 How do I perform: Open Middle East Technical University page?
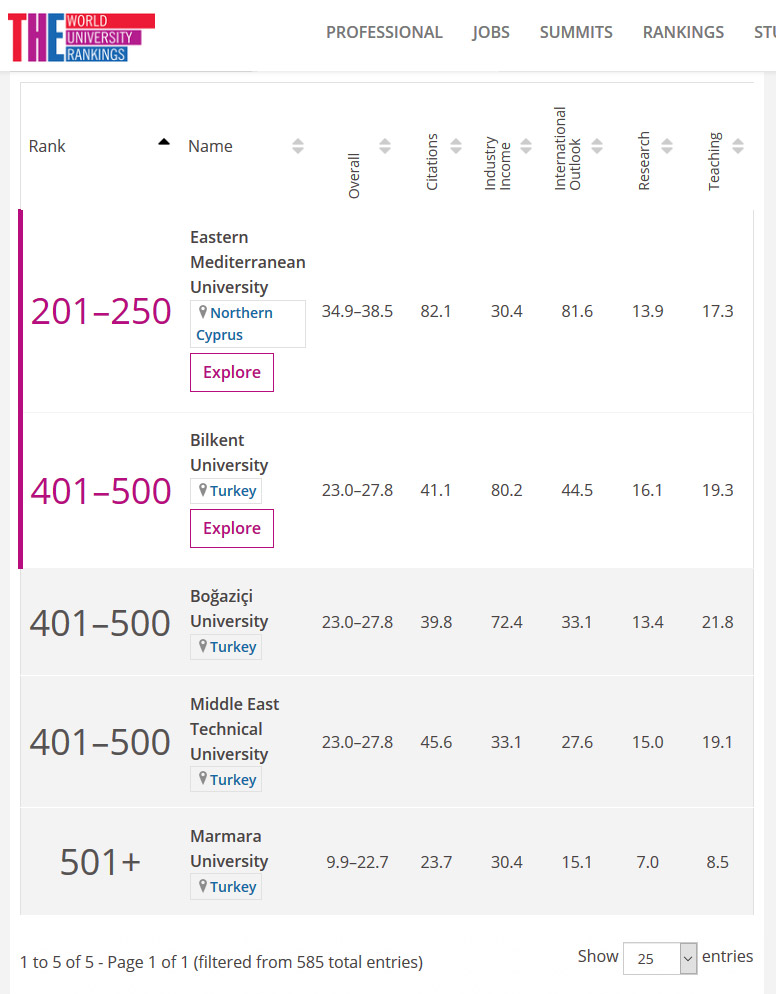pos(234,729)
